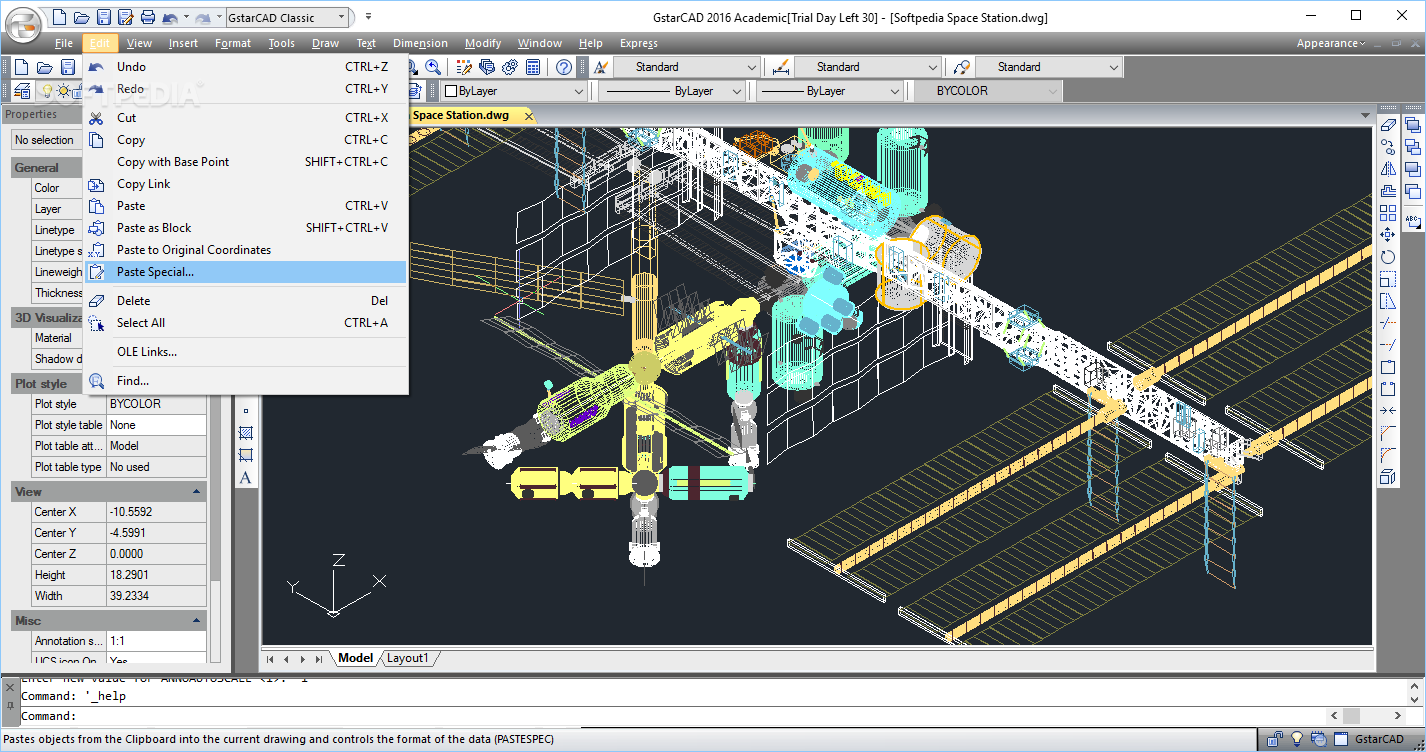Select the Explode tool
The image size is (1426, 752).
point(1388,477)
